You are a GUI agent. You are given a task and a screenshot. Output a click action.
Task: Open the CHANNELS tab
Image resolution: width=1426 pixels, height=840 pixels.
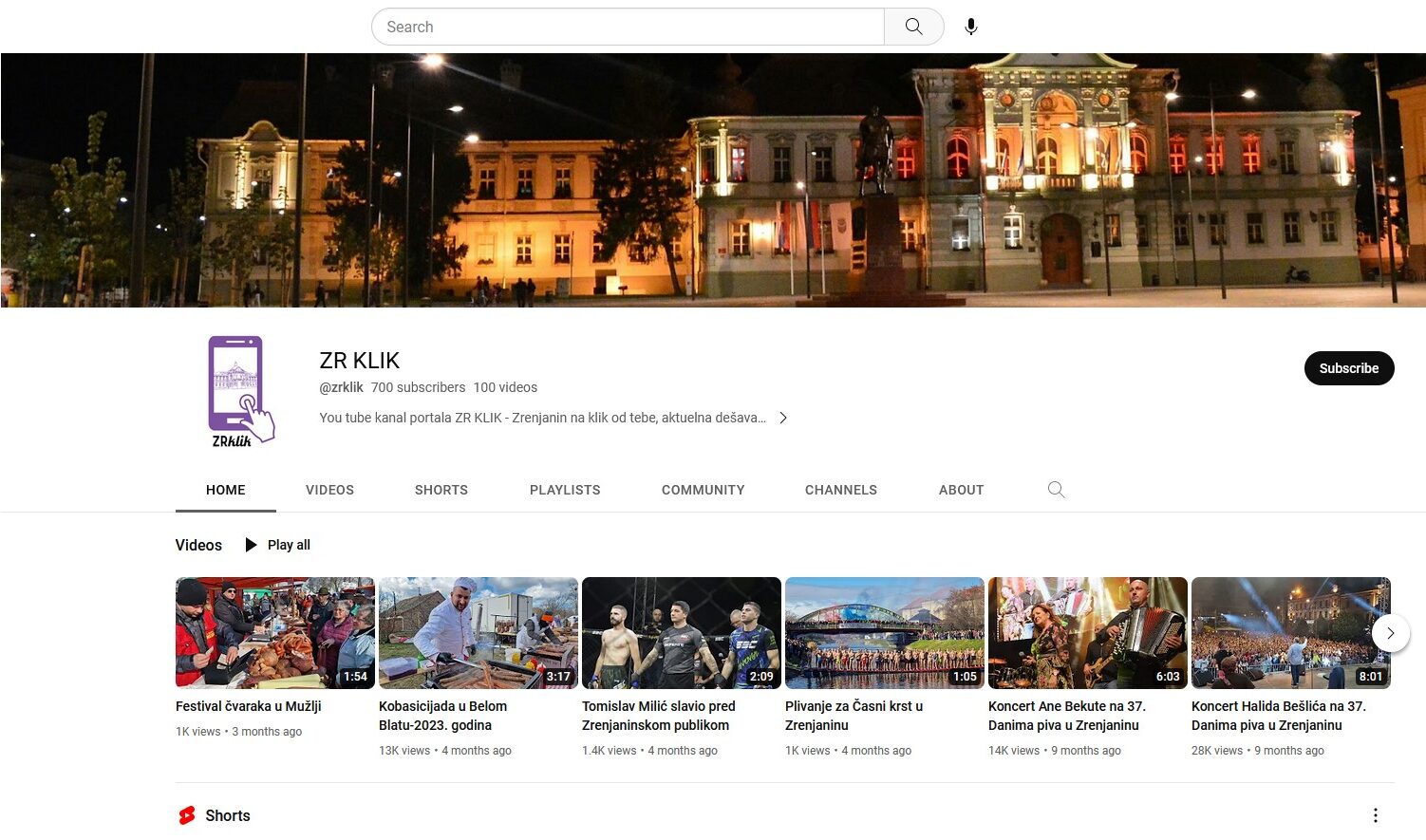coord(841,490)
